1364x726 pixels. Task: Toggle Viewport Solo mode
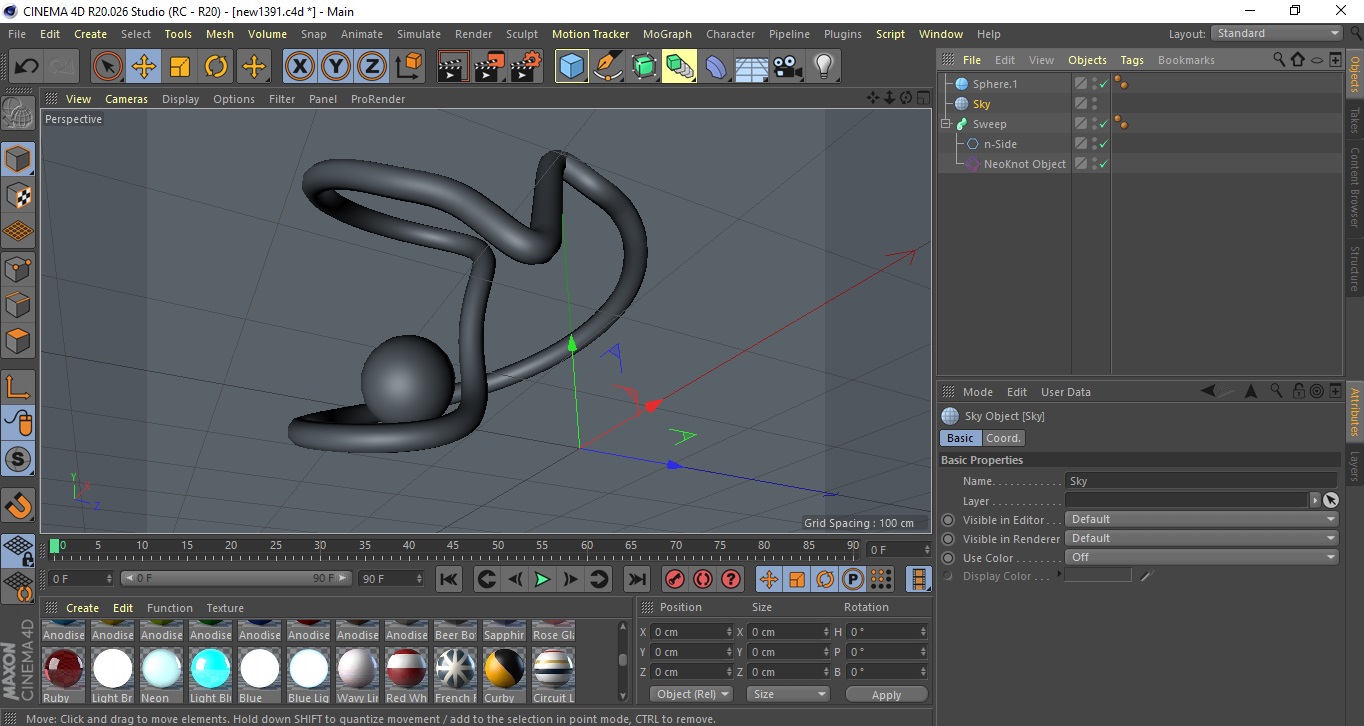18,459
